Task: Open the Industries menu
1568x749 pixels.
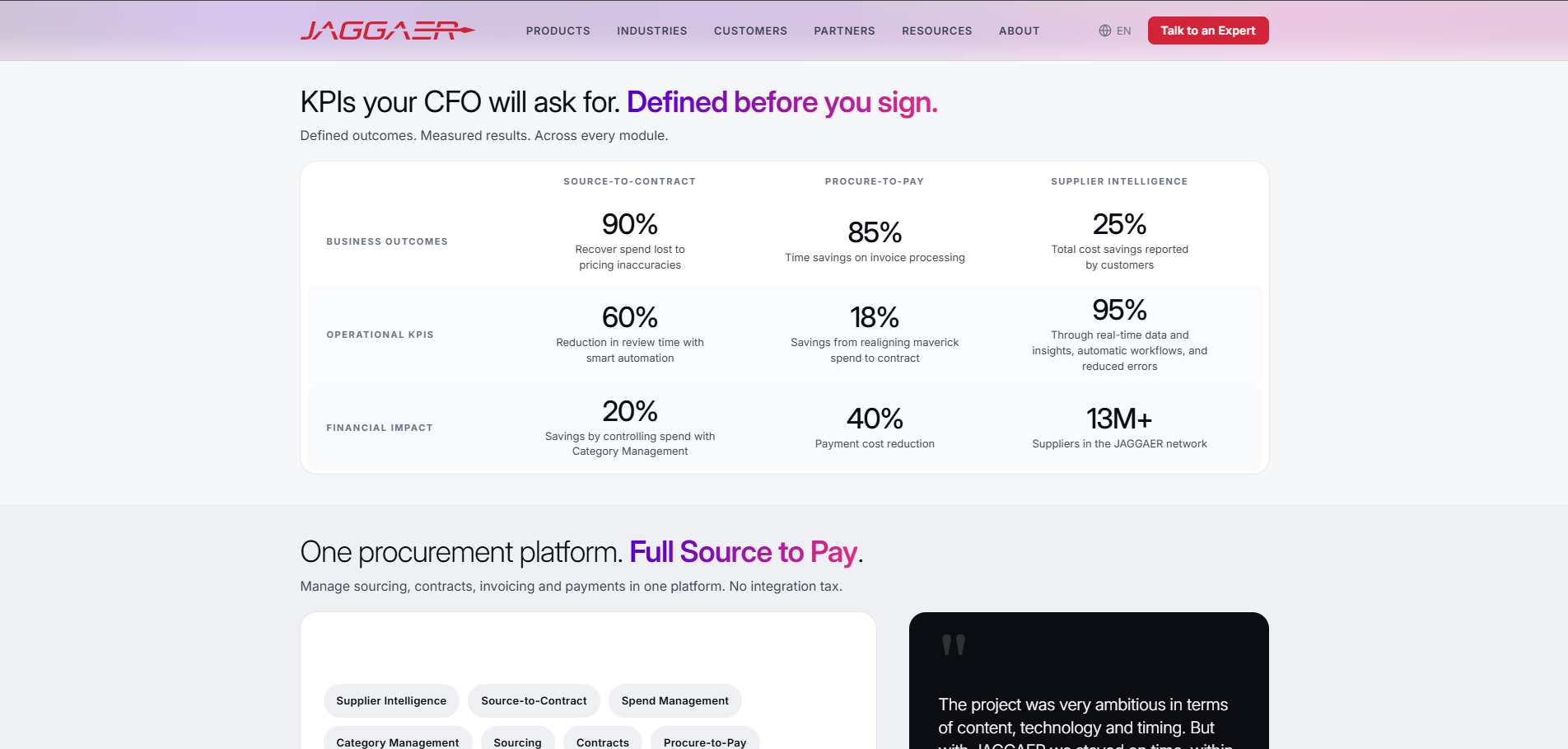Action: [652, 30]
